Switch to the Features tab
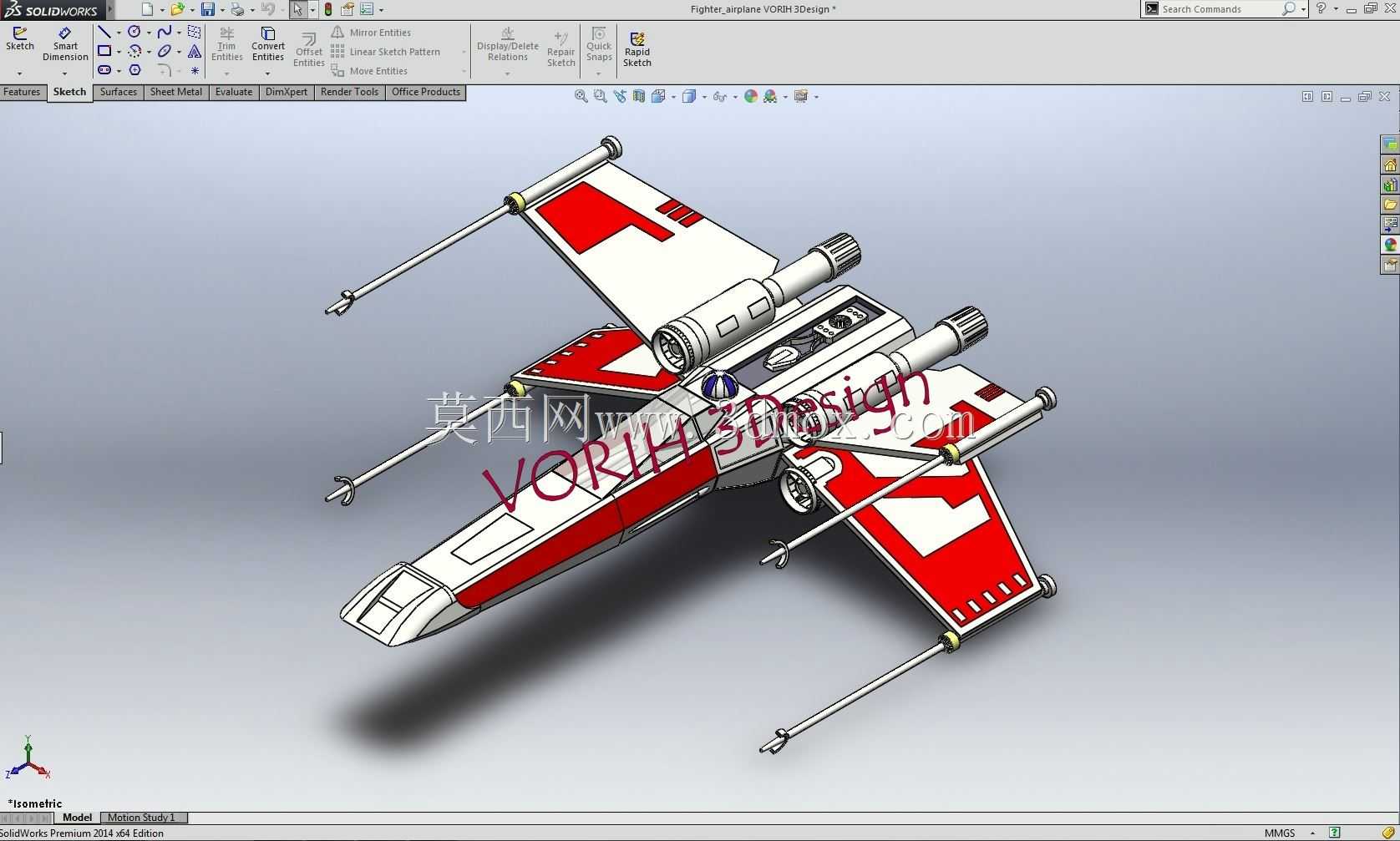 click(x=22, y=92)
